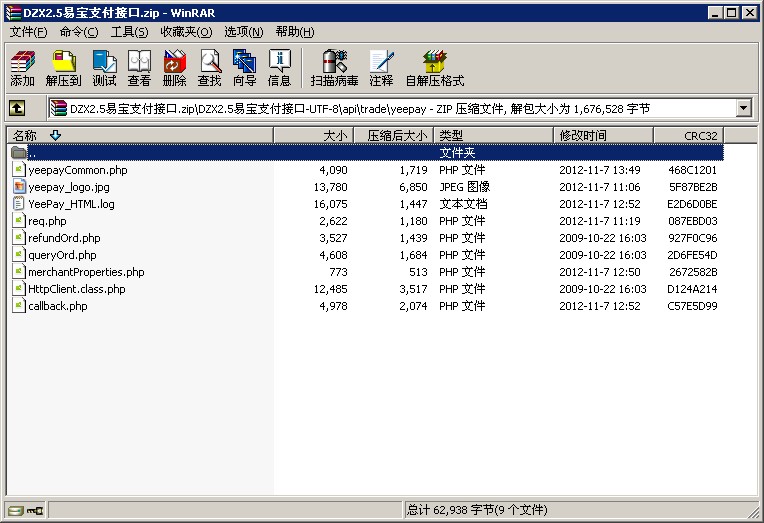Click callback.php file name
Screen dimensions: 764x523
(57, 306)
